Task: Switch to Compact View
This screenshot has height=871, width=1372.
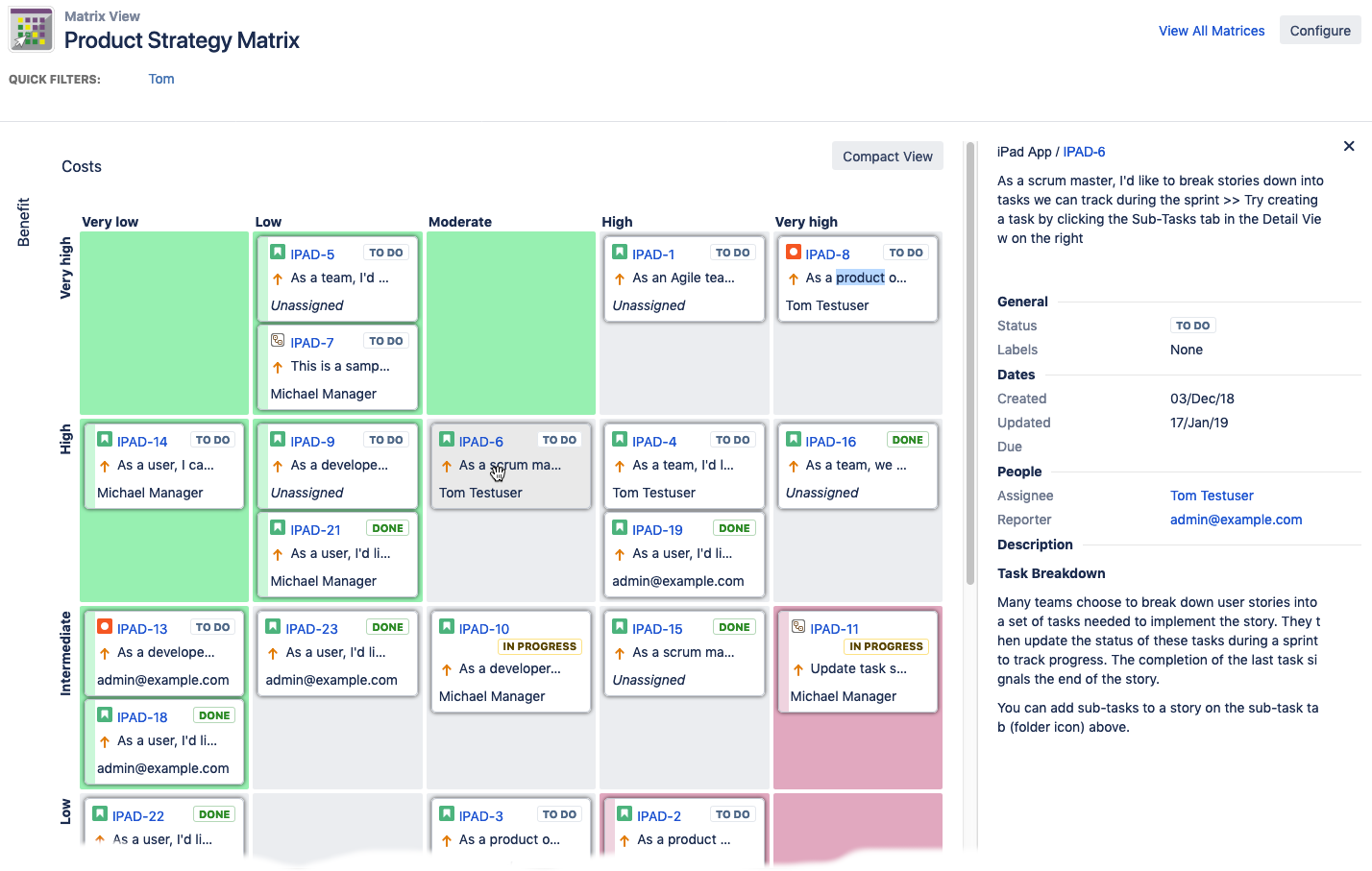Action: pyautogui.click(x=888, y=157)
